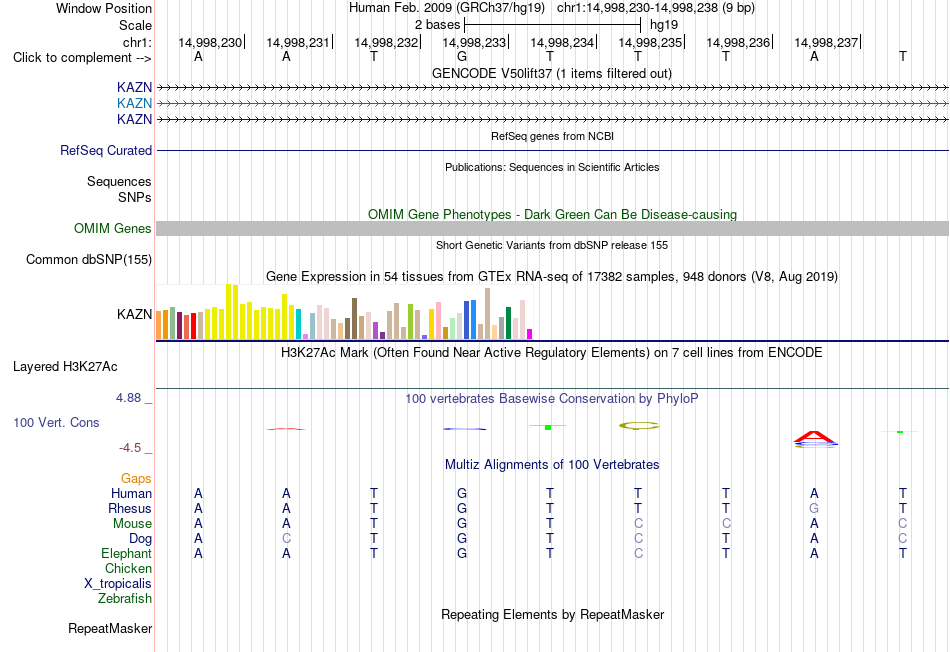Click the -4.5 PhyloP lower scale value
The width and height of the screenshot is (950, 652).
coord(130,448)
